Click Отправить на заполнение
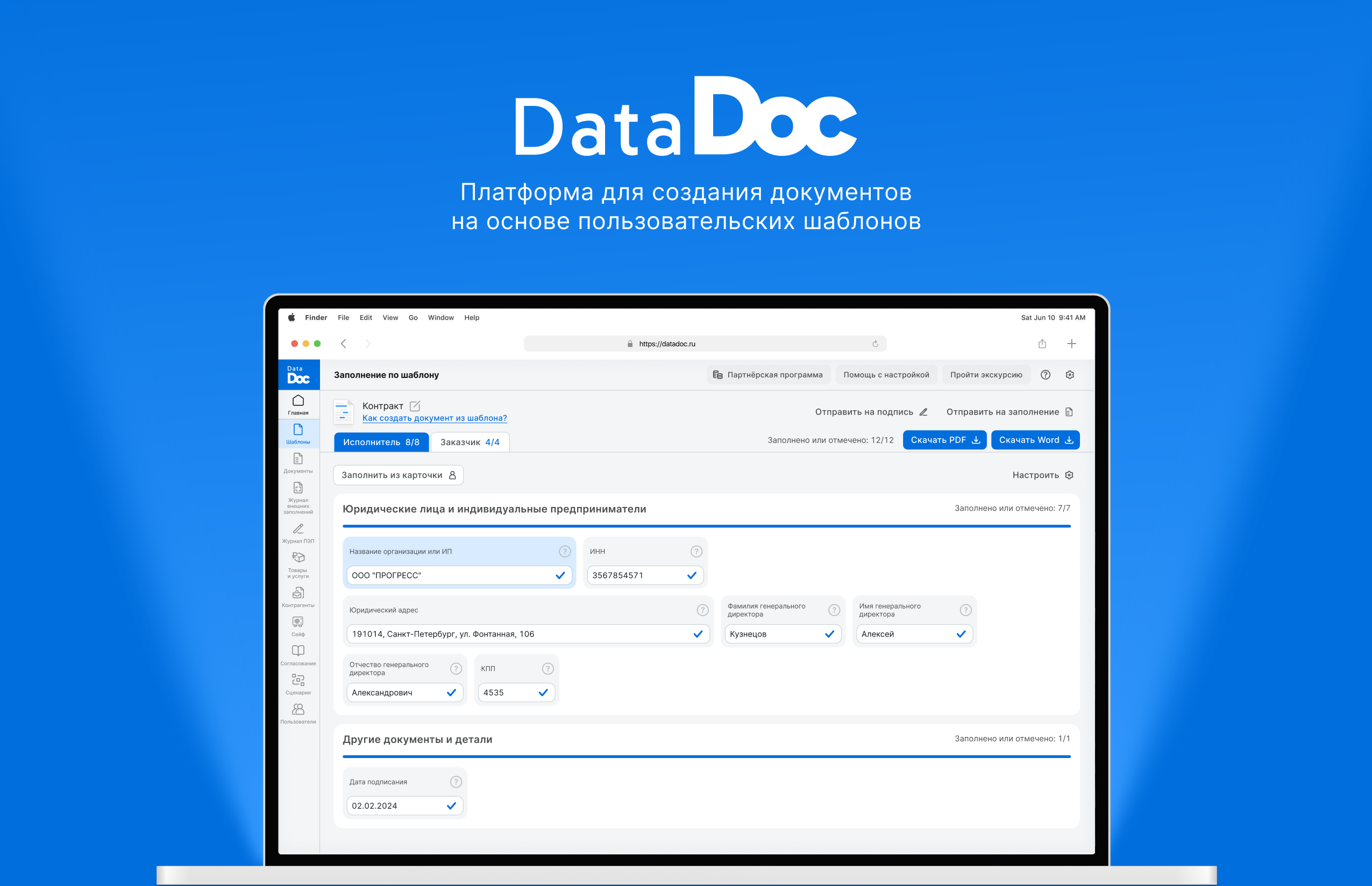1372x886 pixels. (1010, 412)
